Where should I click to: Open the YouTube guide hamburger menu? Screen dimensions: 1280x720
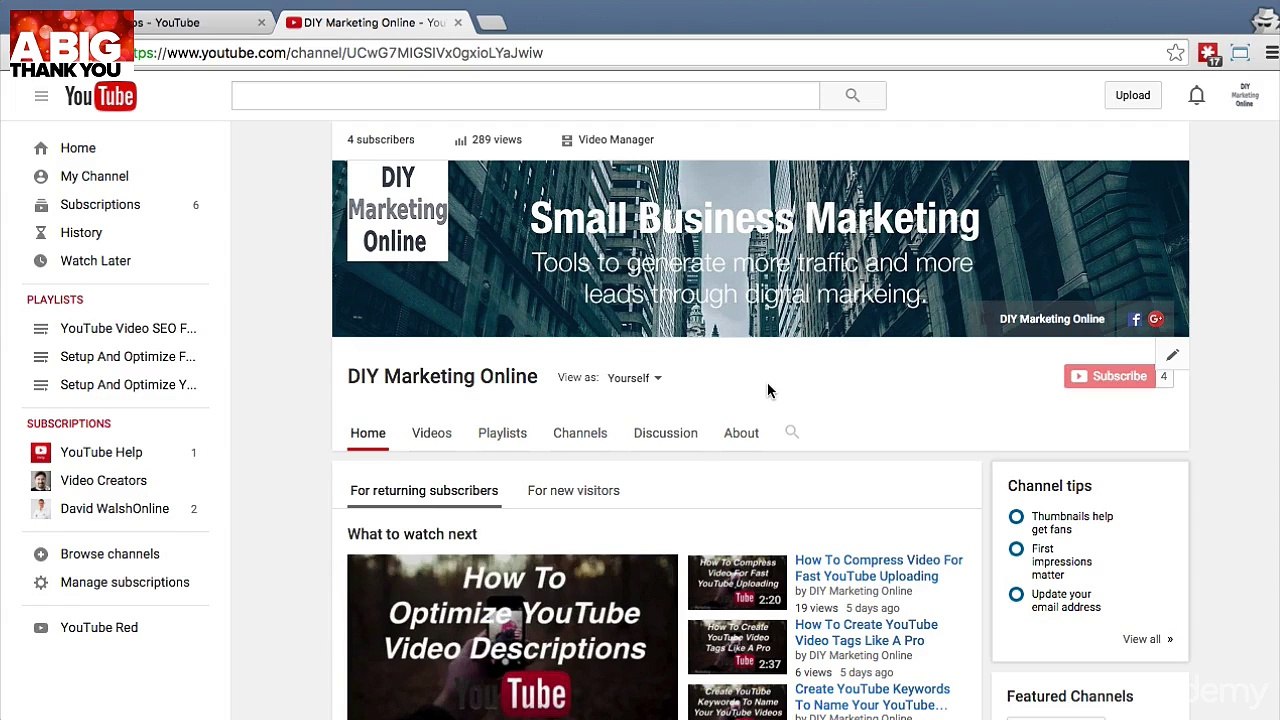coord(41,96)
